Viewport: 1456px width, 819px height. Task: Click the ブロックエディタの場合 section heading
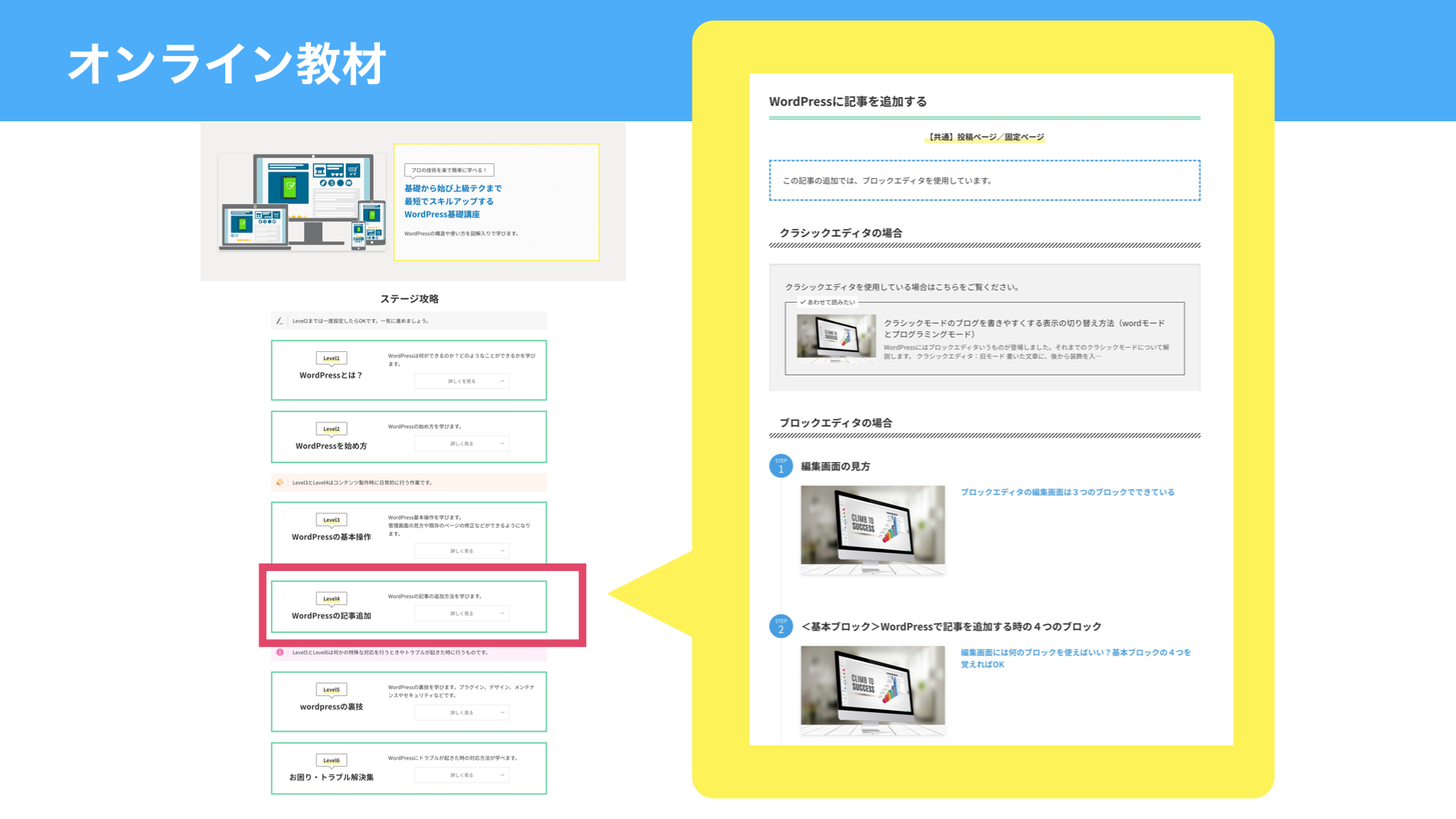(836, 423)
